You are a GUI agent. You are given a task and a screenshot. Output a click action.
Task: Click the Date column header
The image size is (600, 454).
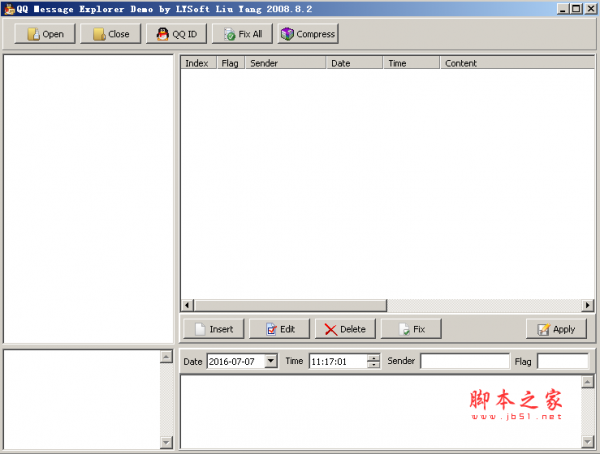[354, 63]
